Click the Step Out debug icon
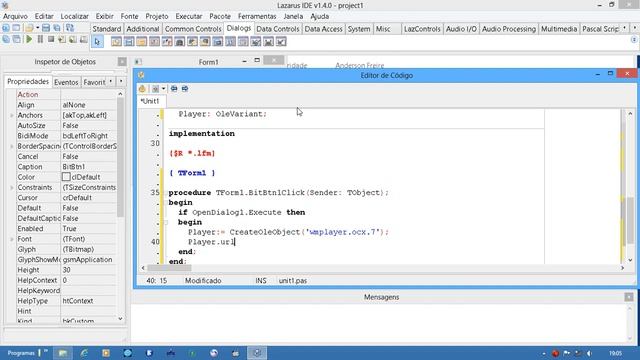Viewport: 640px width, 360px height. pos(84,40)
